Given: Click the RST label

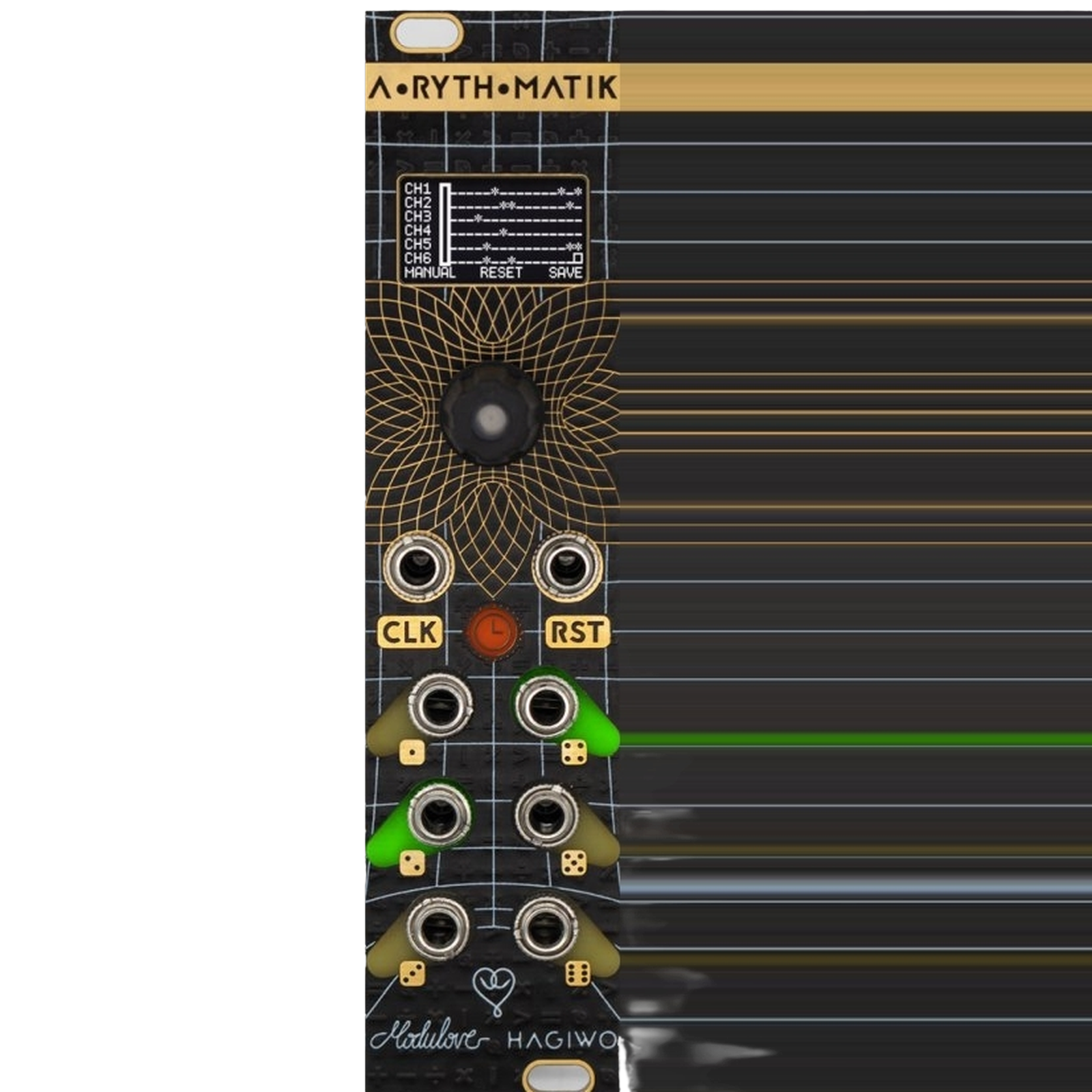Looking at the screenshot, I should (x=577, y=632).
